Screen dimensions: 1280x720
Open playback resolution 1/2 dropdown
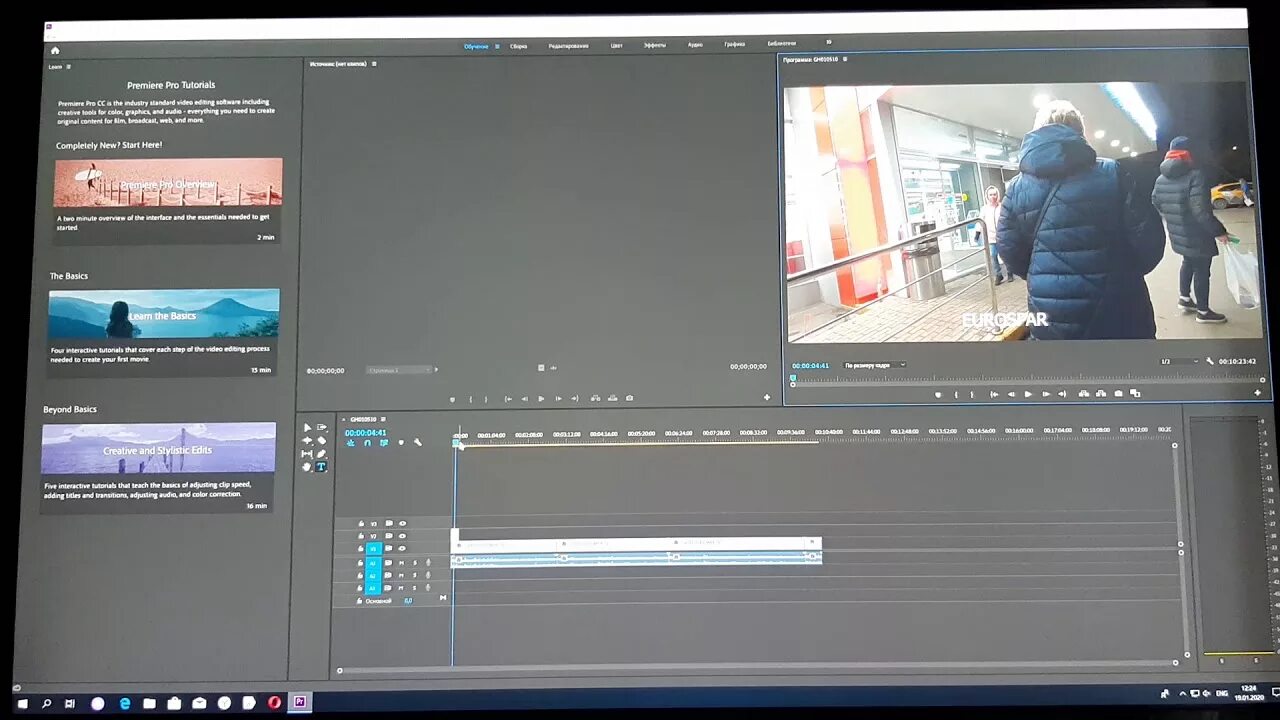point(1180,361)
